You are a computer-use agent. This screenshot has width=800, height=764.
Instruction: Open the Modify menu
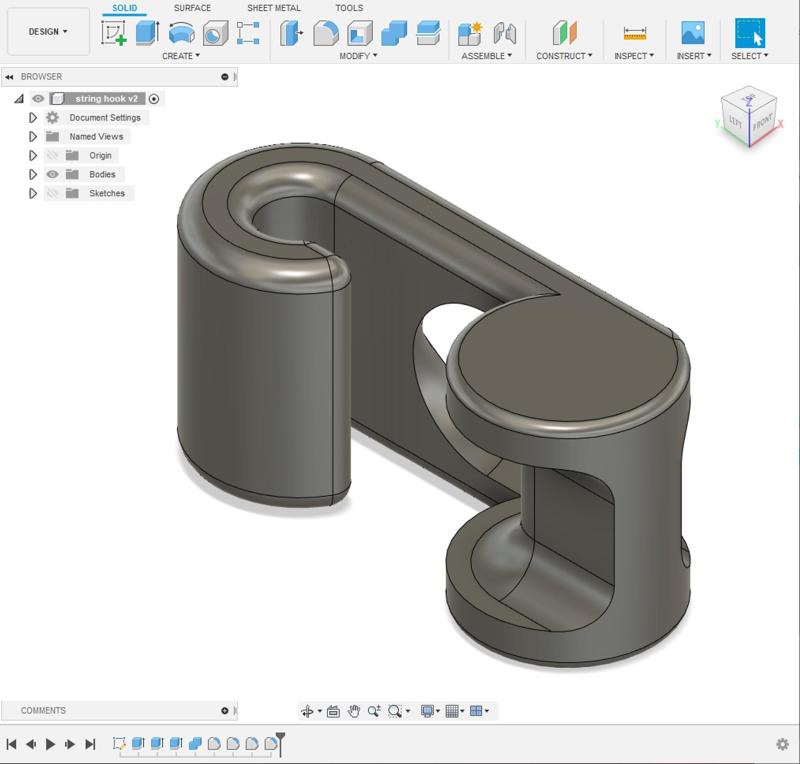358,56
